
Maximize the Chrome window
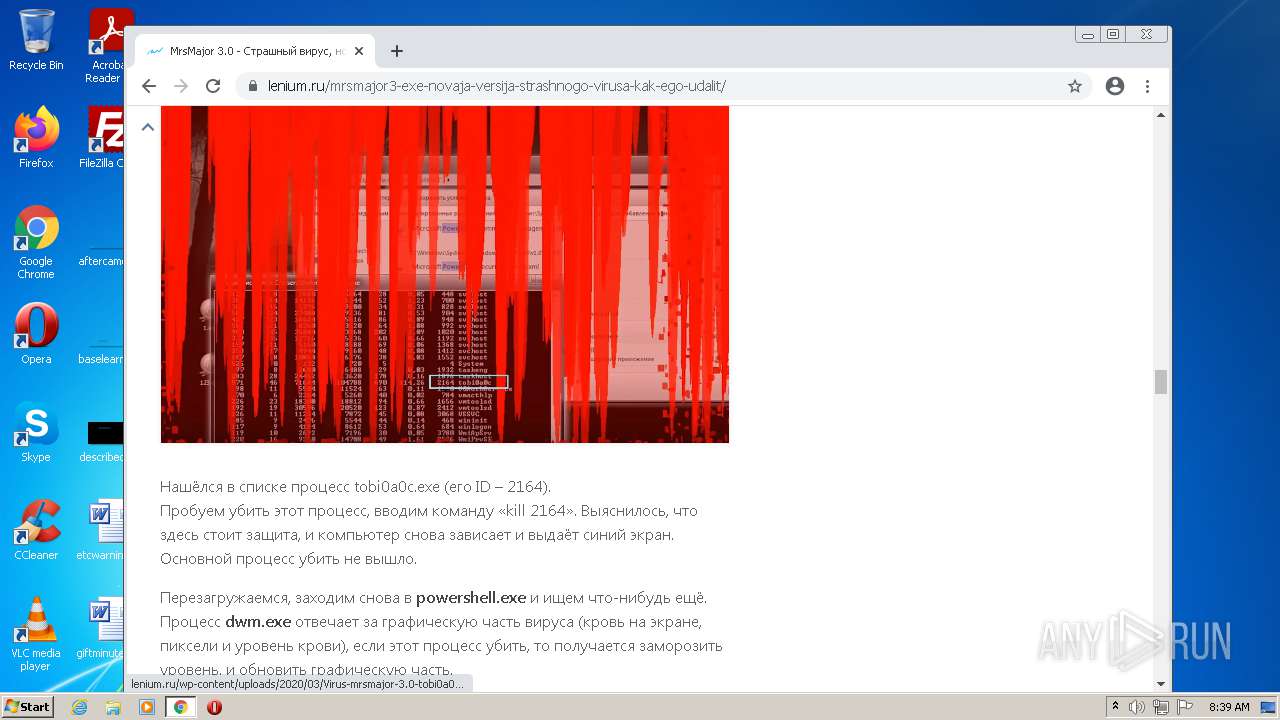(1113, 34)
